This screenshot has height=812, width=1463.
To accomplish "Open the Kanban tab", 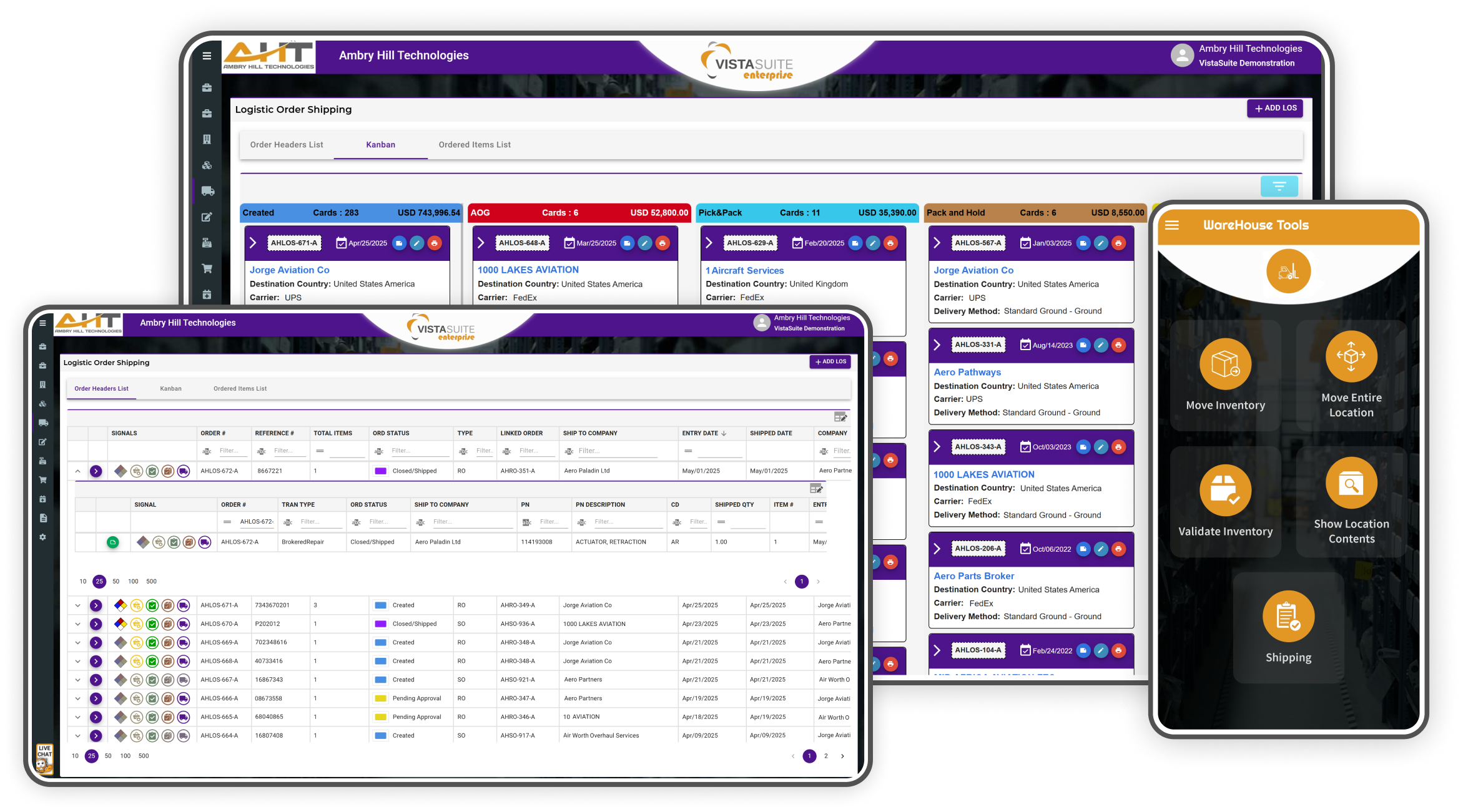I will tap(170, 388).
